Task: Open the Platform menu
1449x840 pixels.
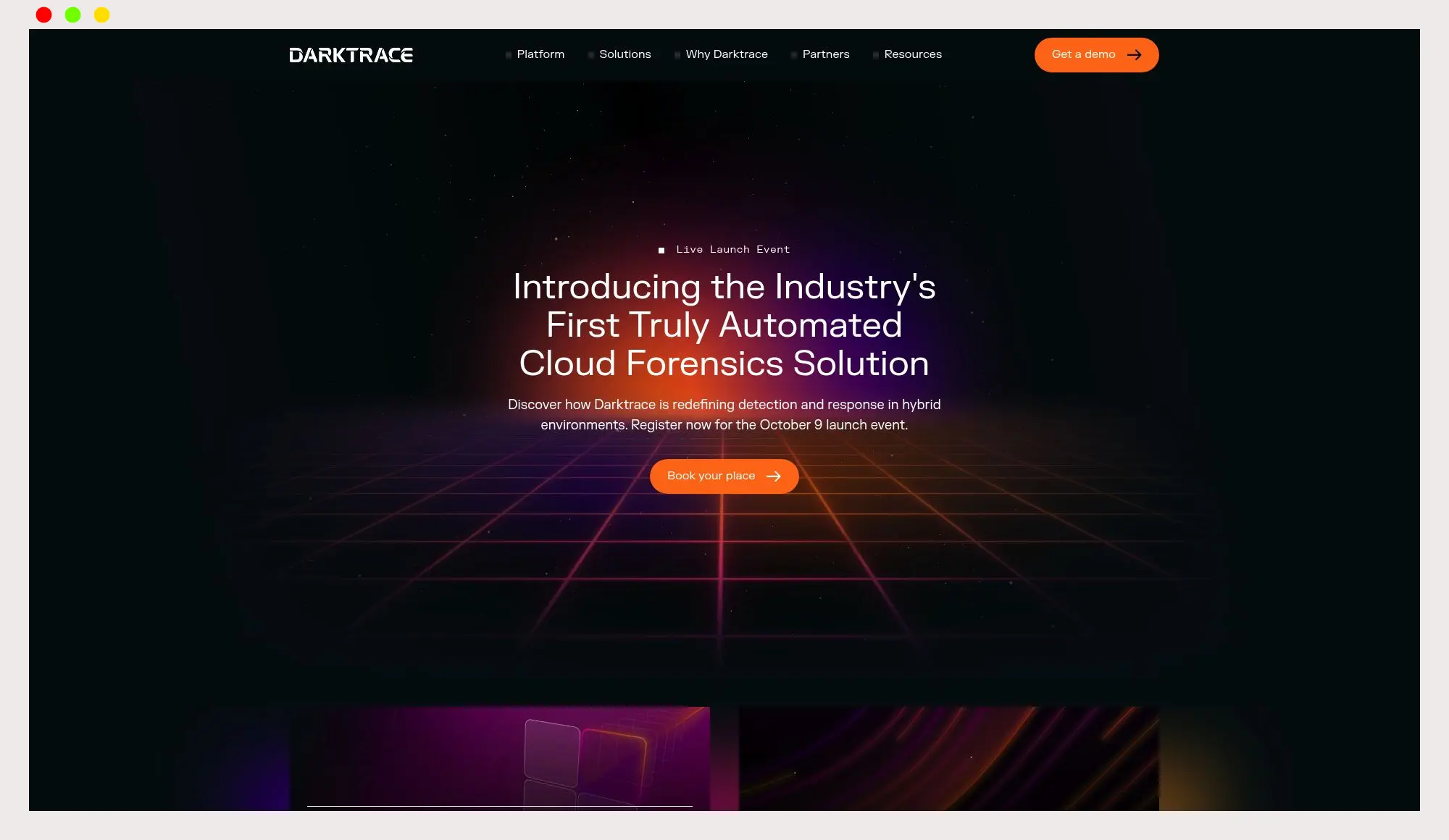Action: click(x=540, y=54)
